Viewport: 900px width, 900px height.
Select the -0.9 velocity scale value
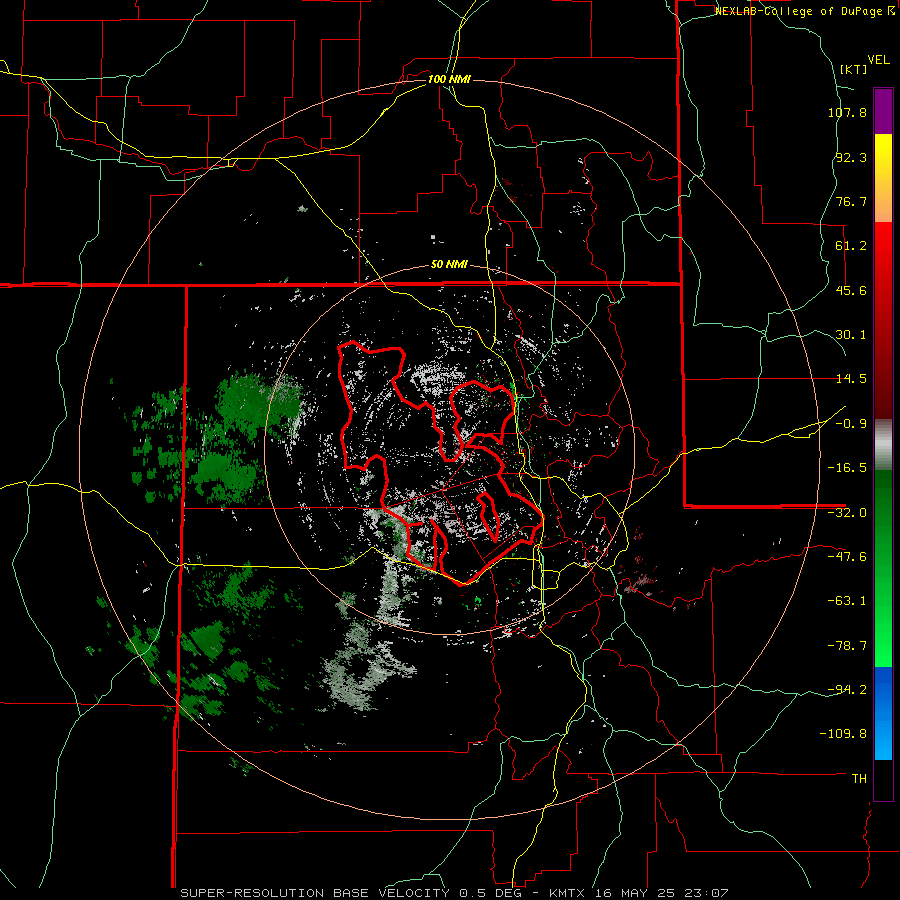pyautogui.click(x=851, y=424)
